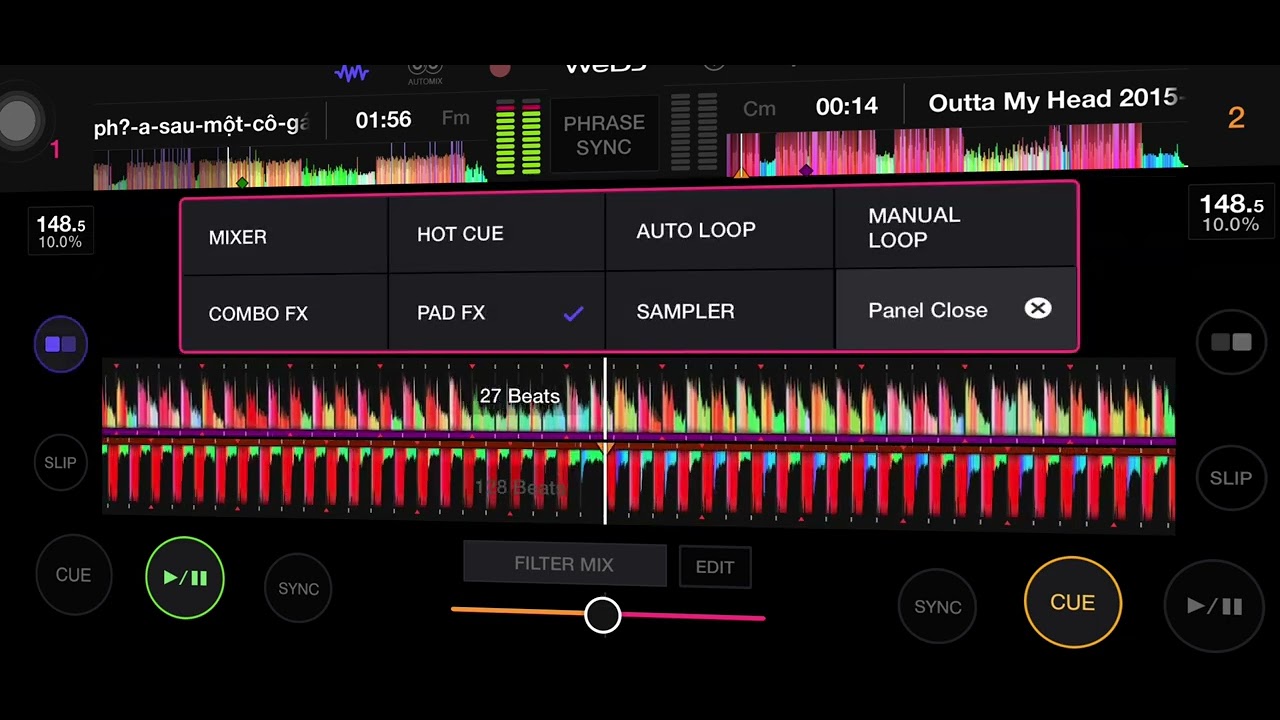
Task: Open deck 2 panel selector icon
Action: tap(1231, 342)
